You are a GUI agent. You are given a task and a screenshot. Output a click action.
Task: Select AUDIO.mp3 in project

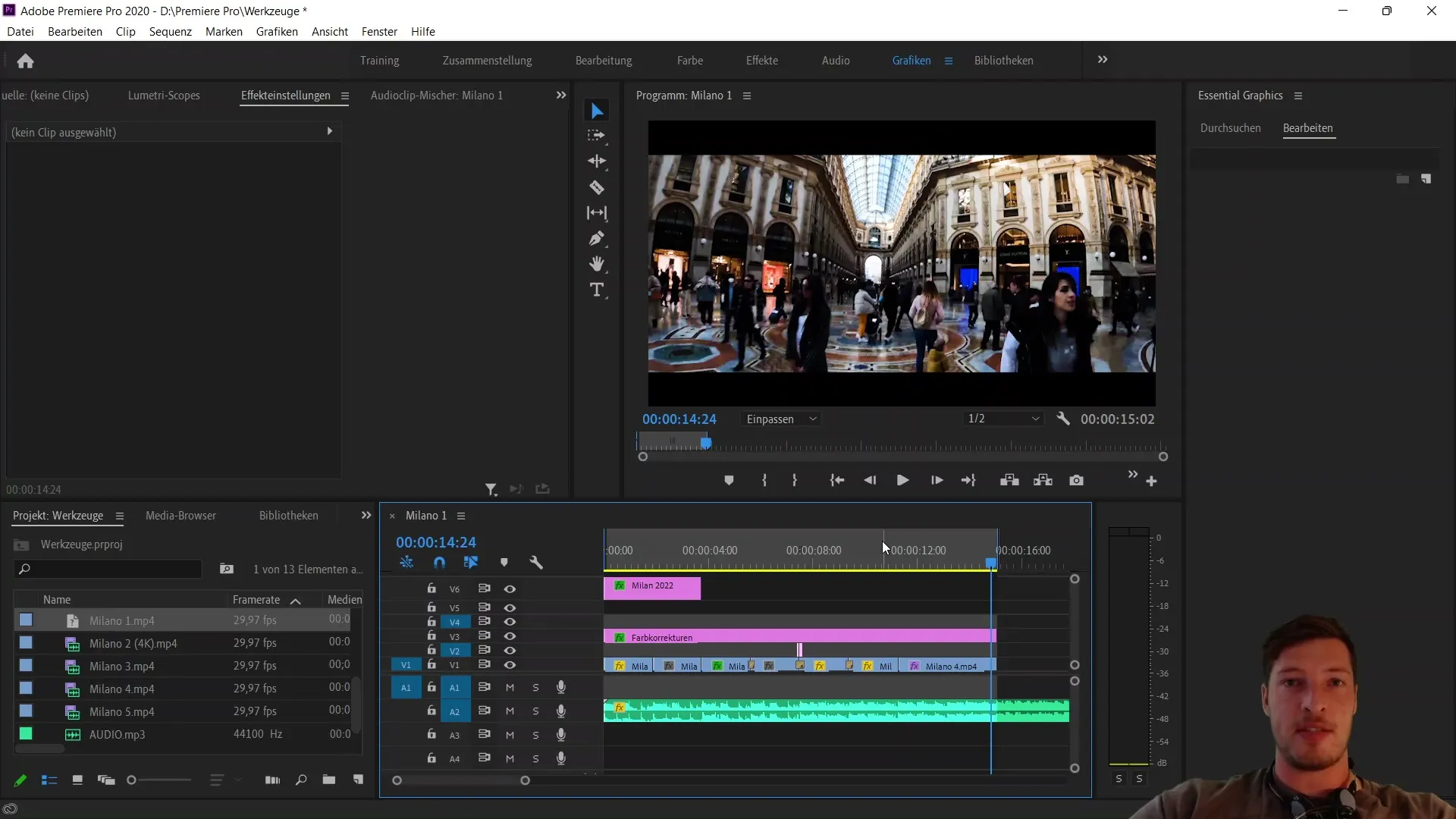[x=117, y=735]
